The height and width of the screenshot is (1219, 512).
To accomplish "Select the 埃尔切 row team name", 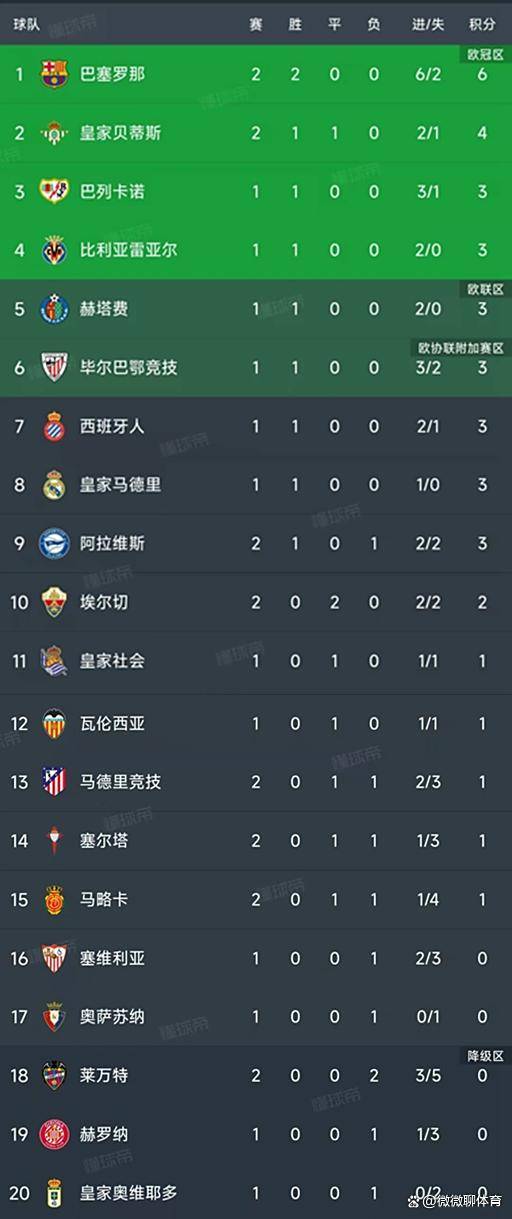I will click(x=104, y=603).
